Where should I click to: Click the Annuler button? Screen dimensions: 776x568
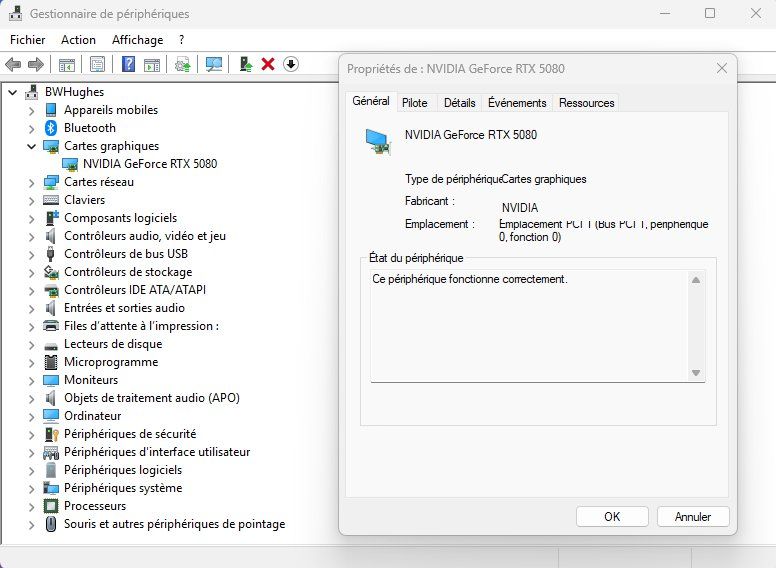tap(693, 517)
